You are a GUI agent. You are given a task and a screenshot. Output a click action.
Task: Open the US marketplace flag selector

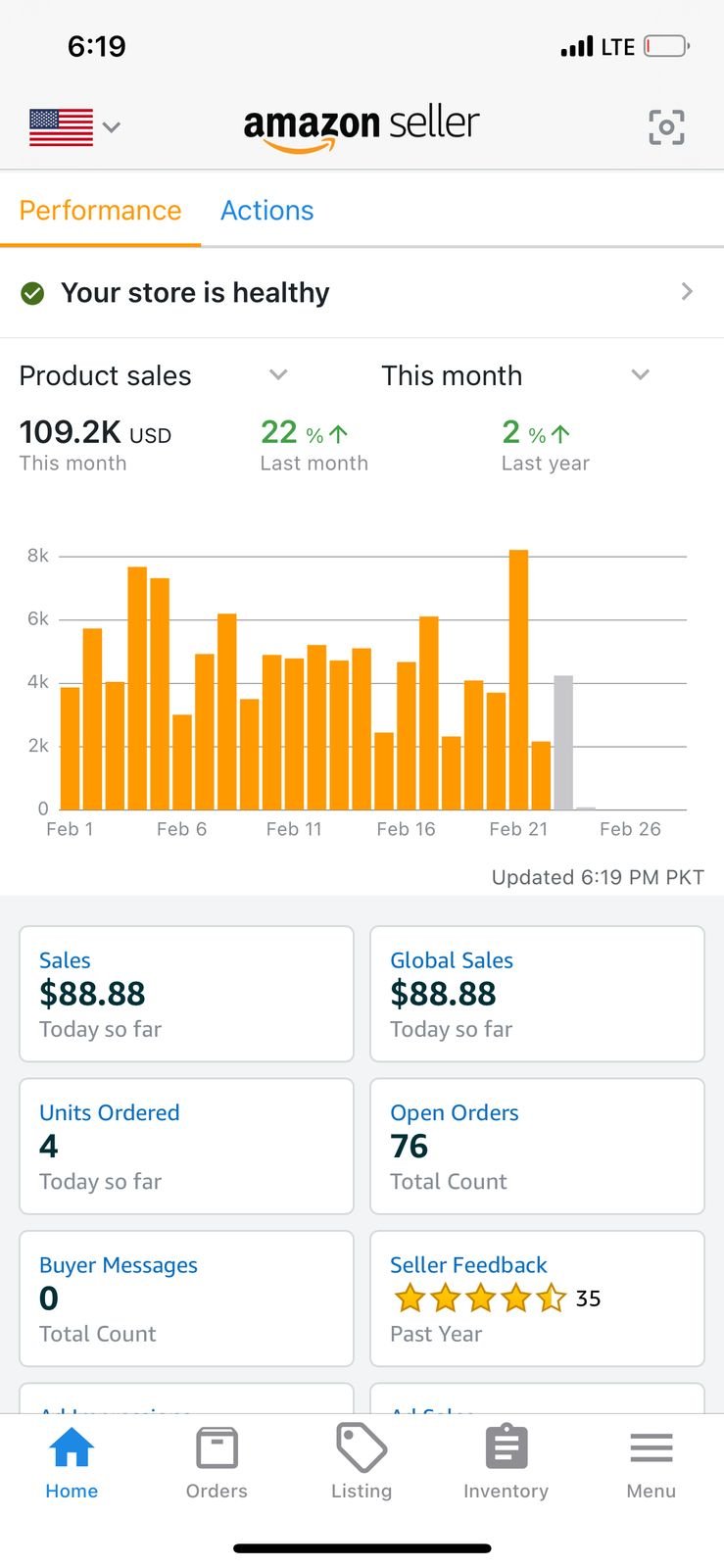coord(74,127)
